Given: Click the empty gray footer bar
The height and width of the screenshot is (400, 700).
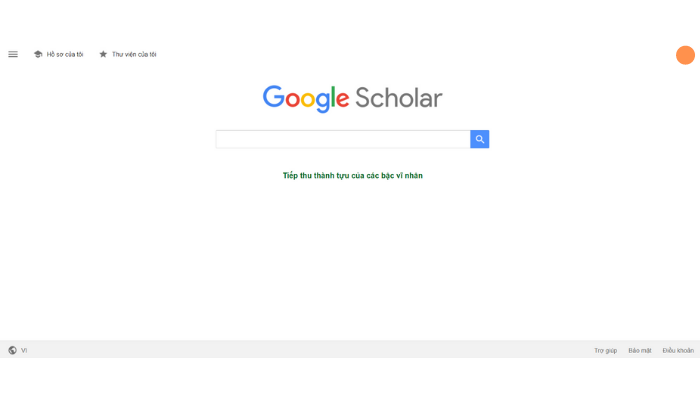Looking at the screenshot, I should [312, 350].
